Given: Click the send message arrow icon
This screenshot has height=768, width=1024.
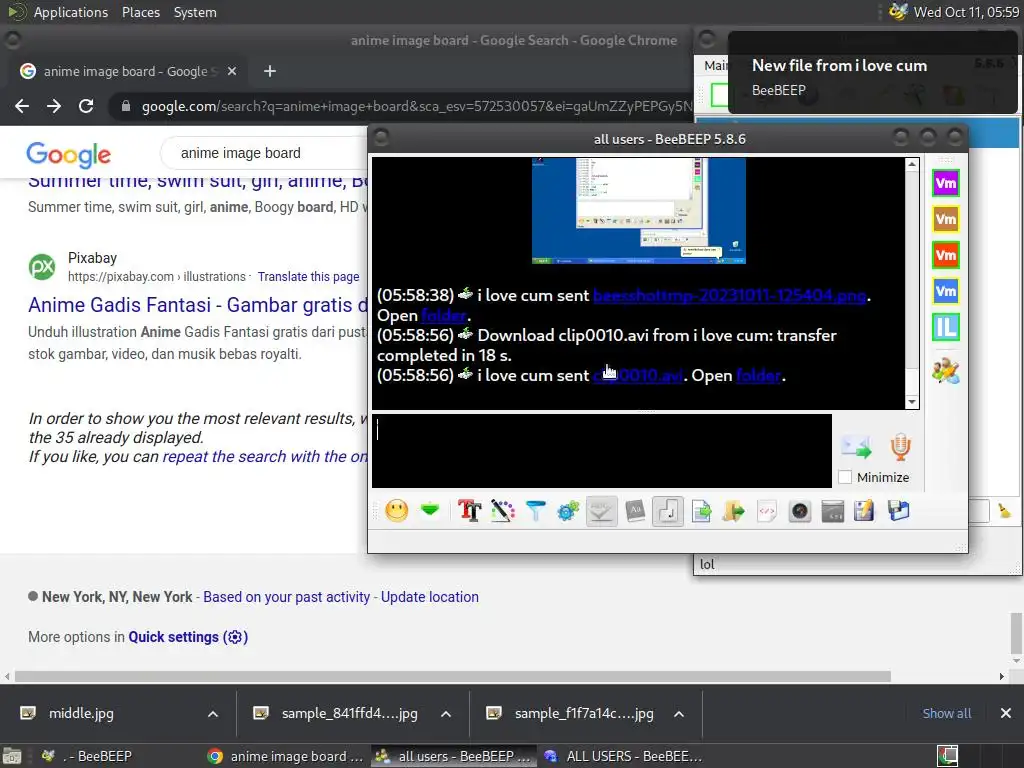Looking at the screenshot, I should click(x=856, y=447).
